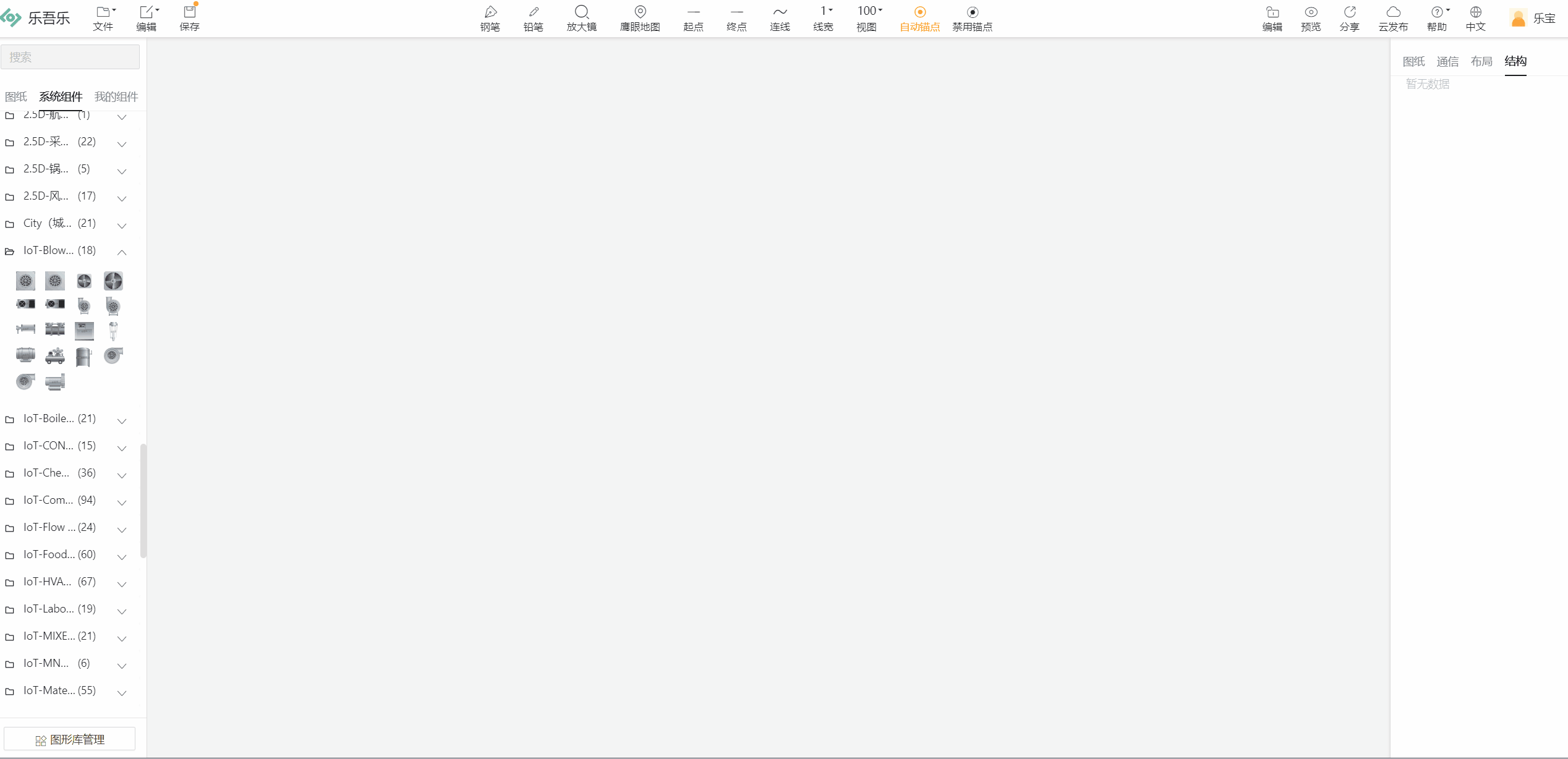
Task: Click the 分享 share icon
Action: 1349,18
